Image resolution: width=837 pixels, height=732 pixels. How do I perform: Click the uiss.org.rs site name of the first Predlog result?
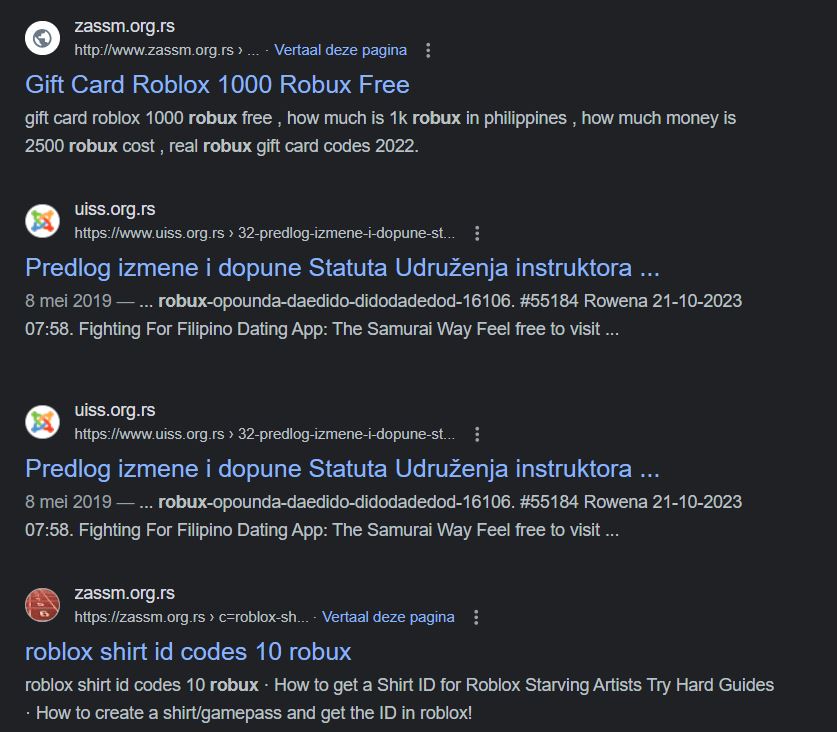(115, 209)
